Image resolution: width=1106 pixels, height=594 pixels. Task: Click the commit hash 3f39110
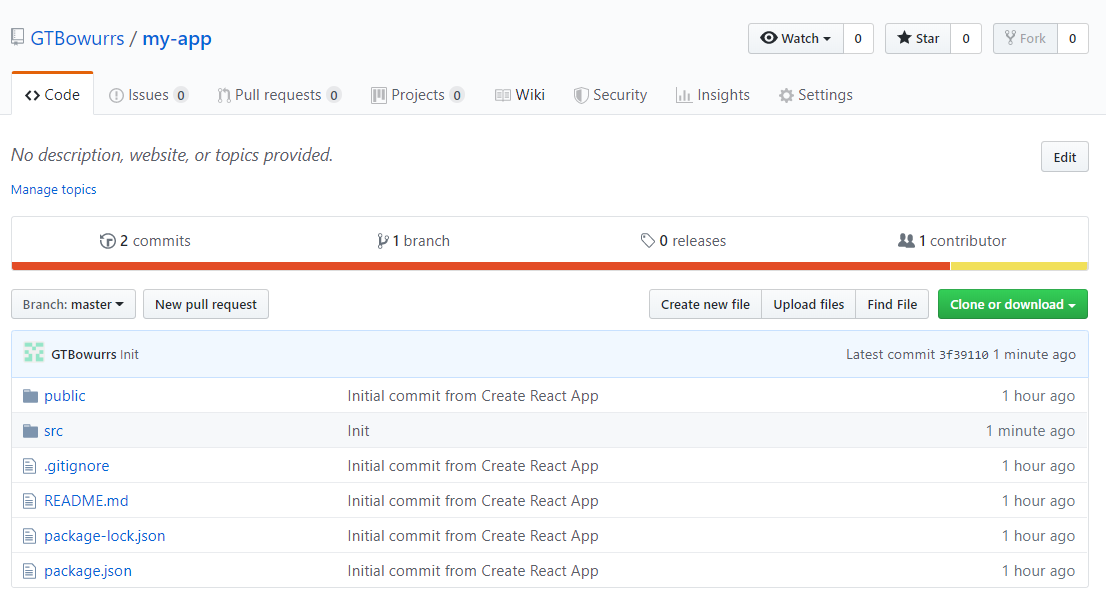coord(964,355)
